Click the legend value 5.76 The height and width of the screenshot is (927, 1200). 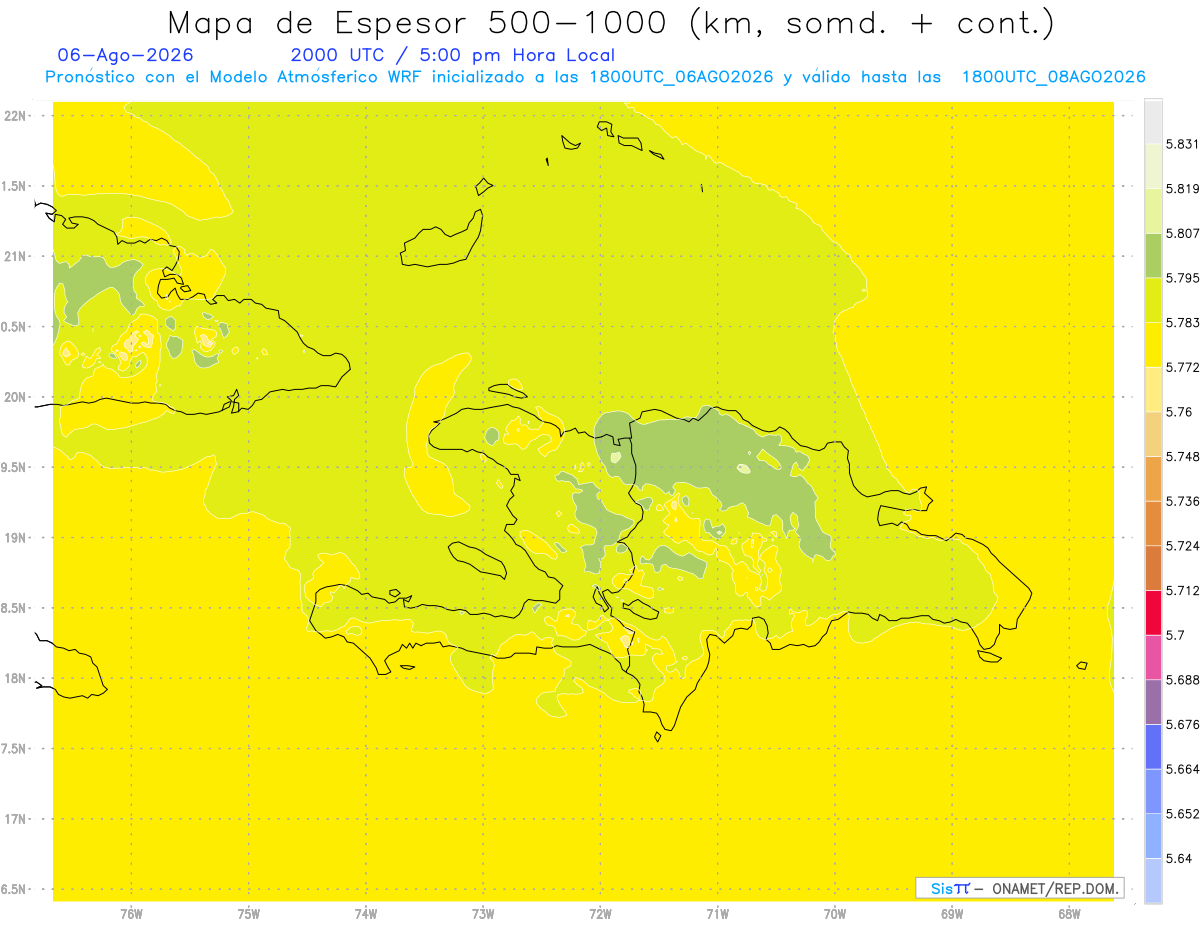(1179, 412)
